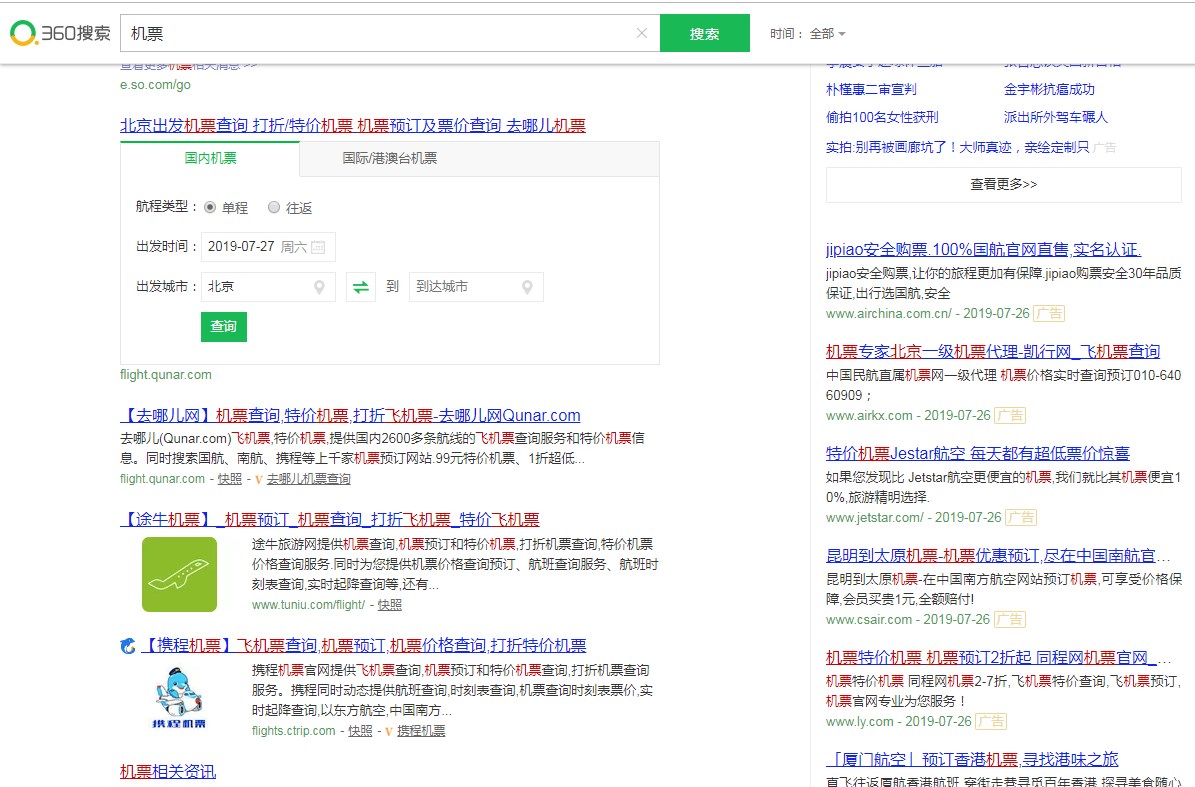Click the 到达城市 input field
The width and height of the screenshot is (1195, 787).
point(476,287)
